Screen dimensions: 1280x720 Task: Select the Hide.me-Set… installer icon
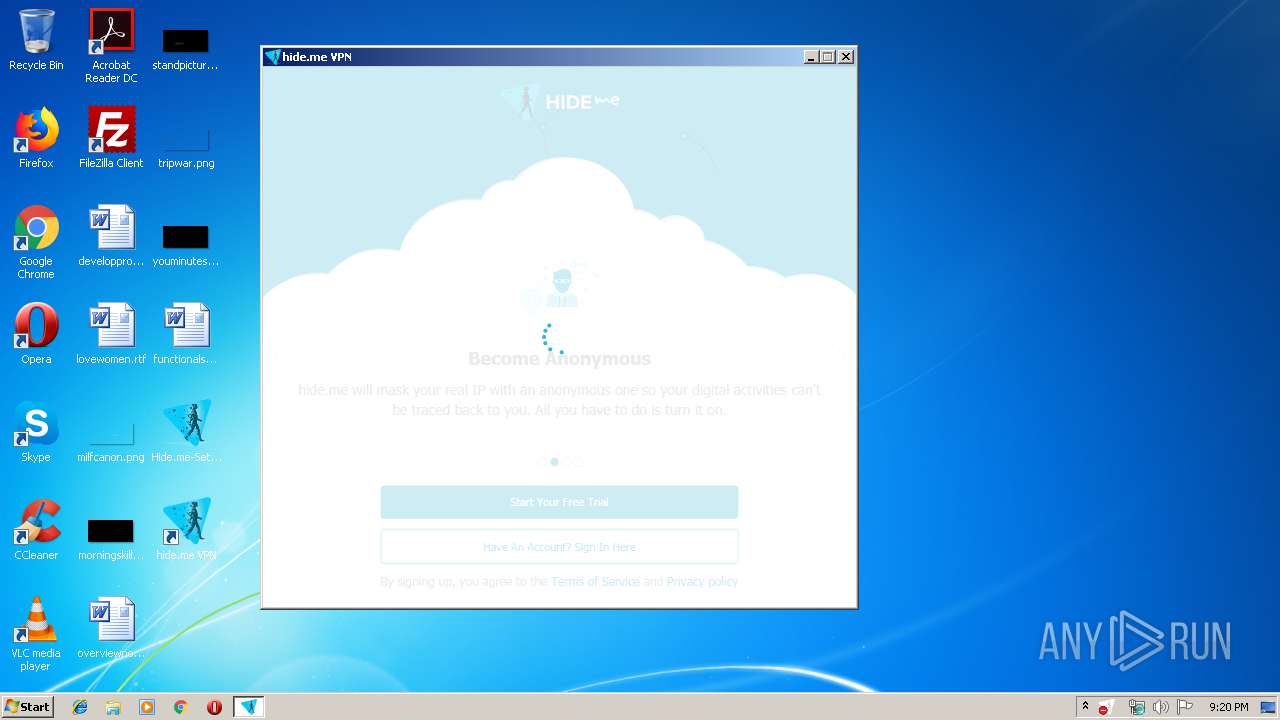(x=186, y=432)
